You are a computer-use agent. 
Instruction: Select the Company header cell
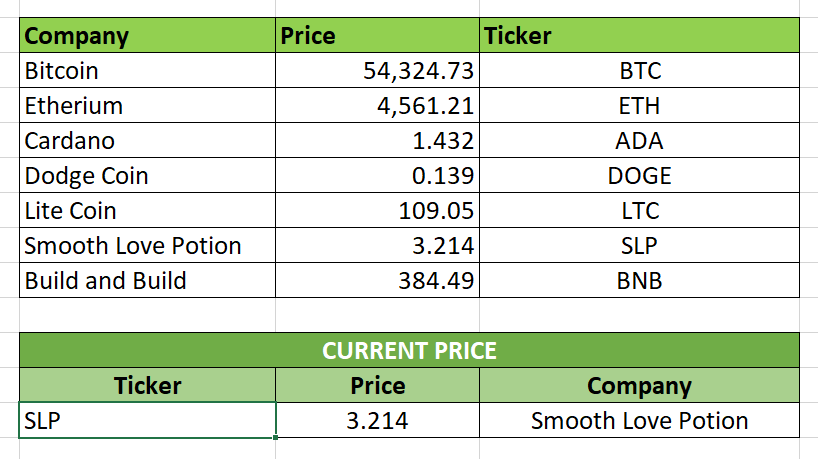click(147, 37)
